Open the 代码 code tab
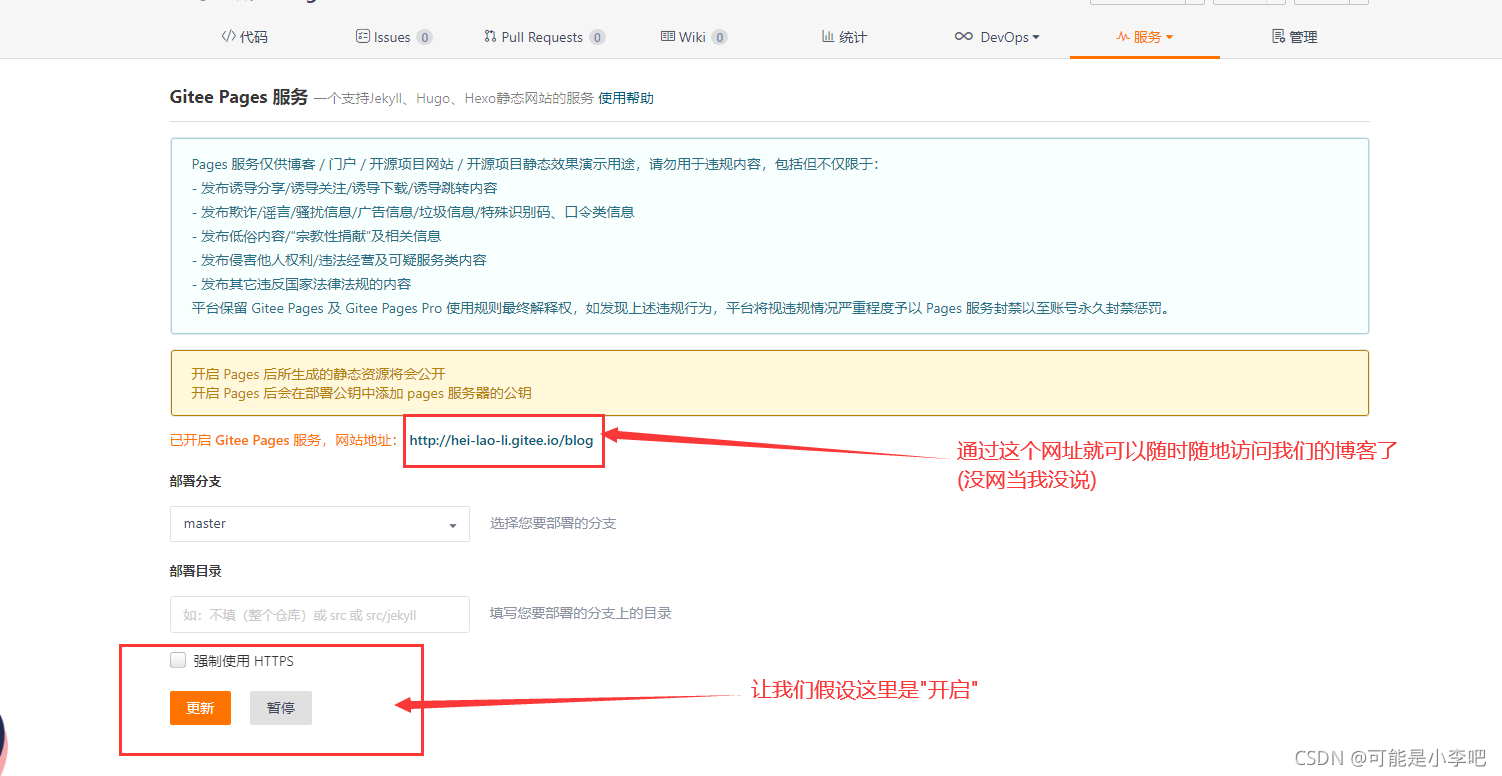The image size is (1502, 776). [x=245, y=37]
